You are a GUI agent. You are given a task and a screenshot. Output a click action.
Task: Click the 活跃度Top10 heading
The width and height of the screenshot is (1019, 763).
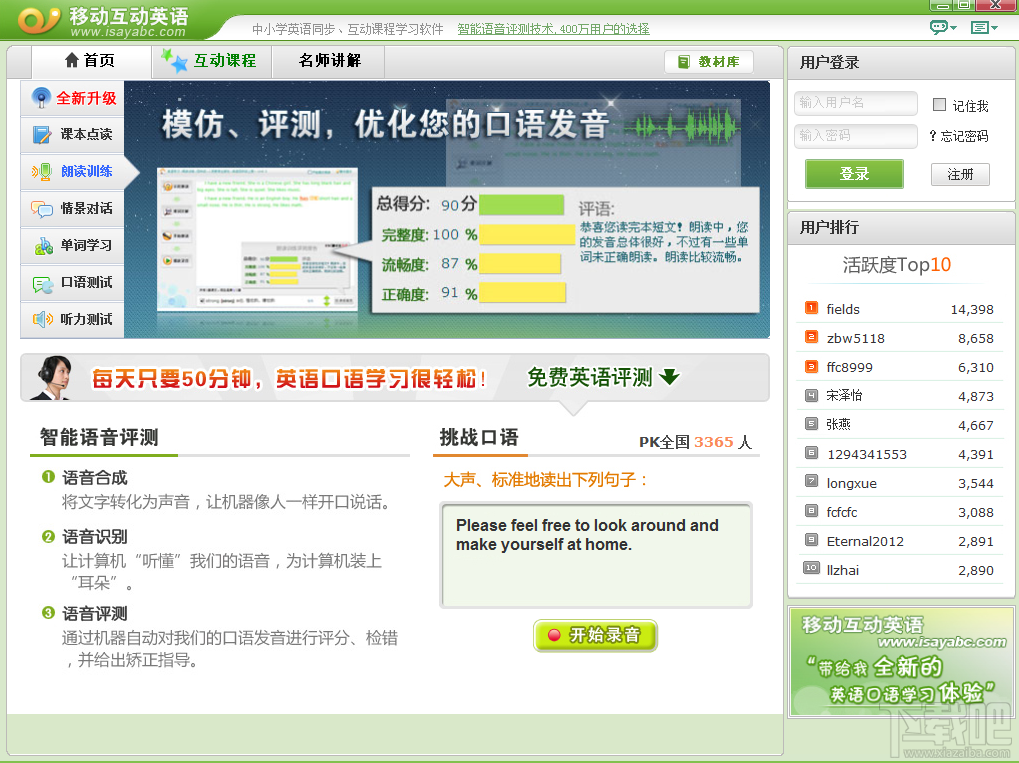tap(896, 265)
